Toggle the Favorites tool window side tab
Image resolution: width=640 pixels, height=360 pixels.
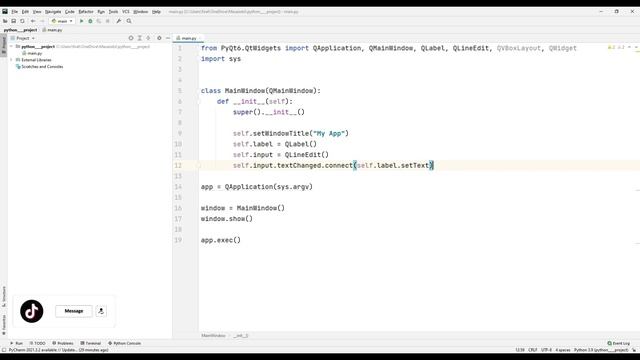(x=4, y=324)
